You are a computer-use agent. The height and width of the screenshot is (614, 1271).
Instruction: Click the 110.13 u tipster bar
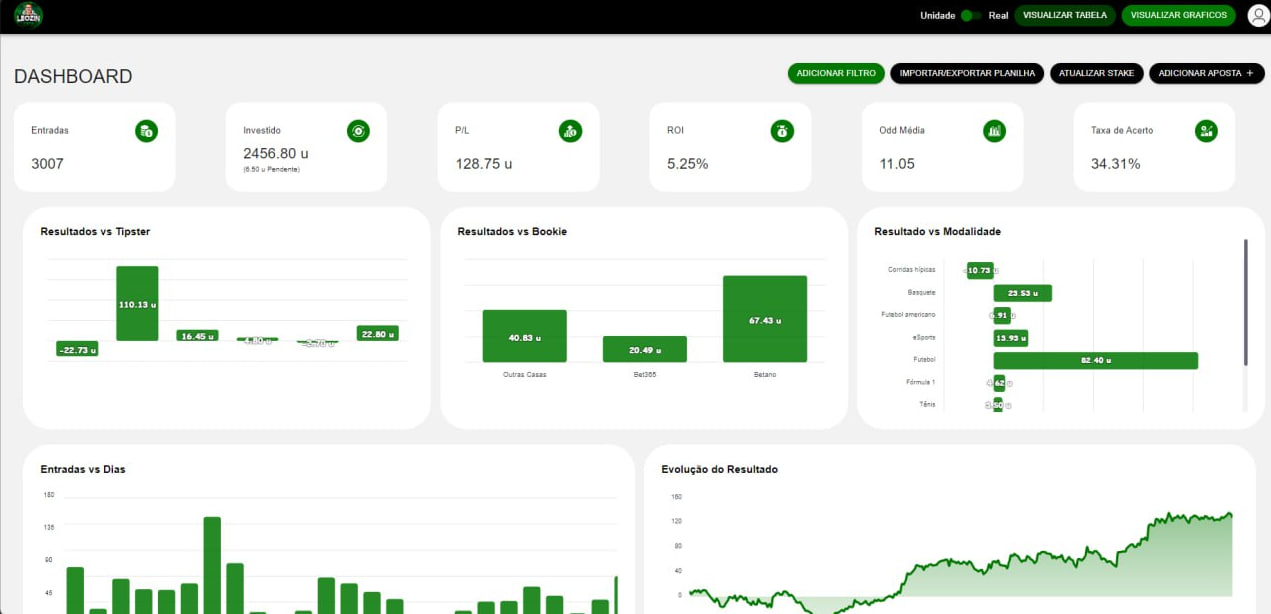(137, 304)
